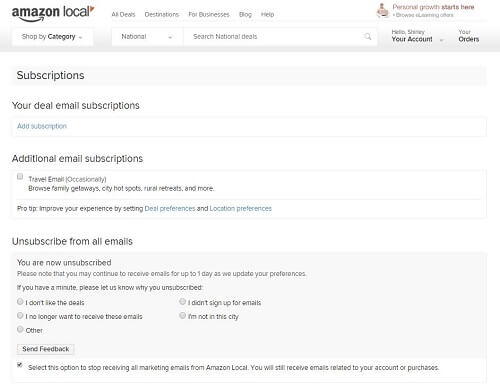500x389 pixels.
Task: Check the Travel Email checkbox
Action: pyautogui.click(x=20, y=176)
